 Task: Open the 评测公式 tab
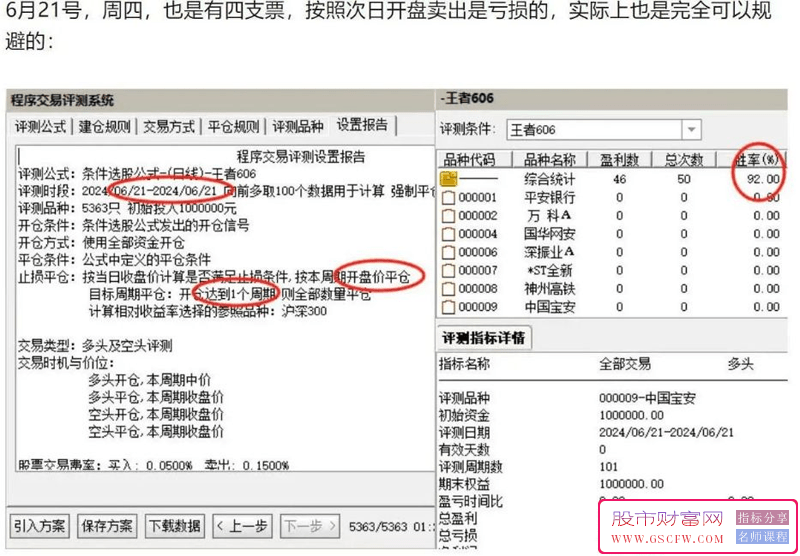[x=40, y=127]
